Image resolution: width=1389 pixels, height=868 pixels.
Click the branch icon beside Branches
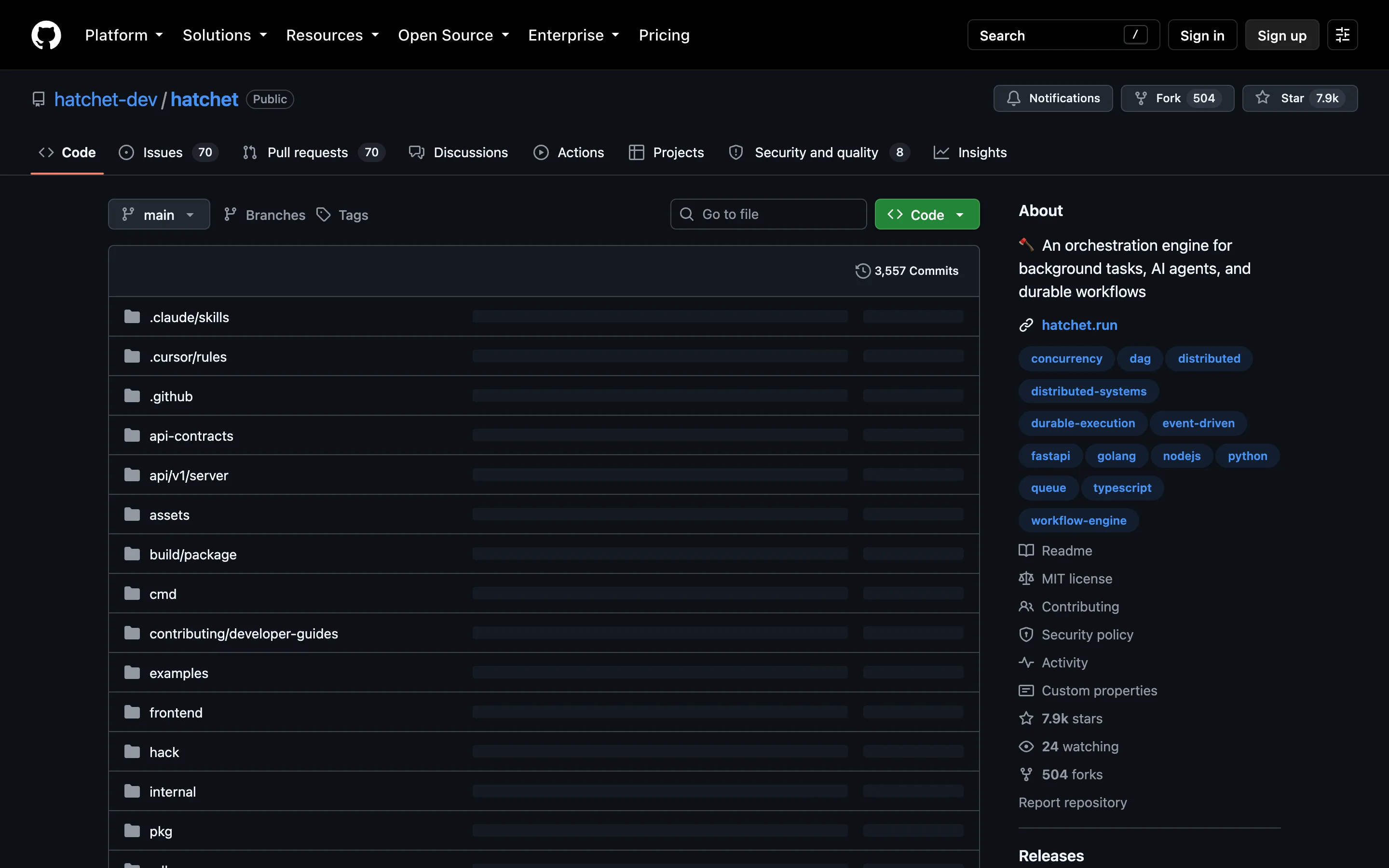click(x=230, y=215)
